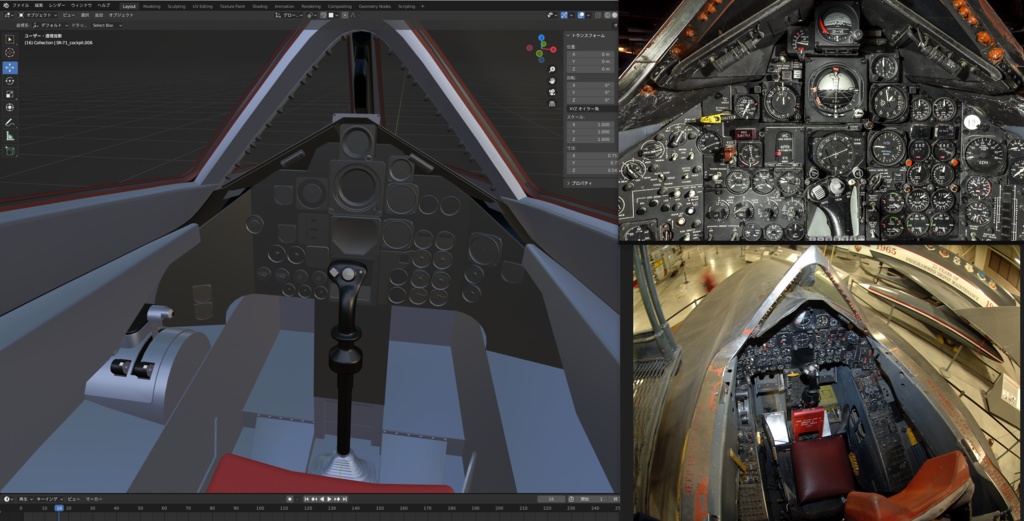Click the auto keying record button
The width and height of the screenshot is (1024, 521).
(289, 499)
